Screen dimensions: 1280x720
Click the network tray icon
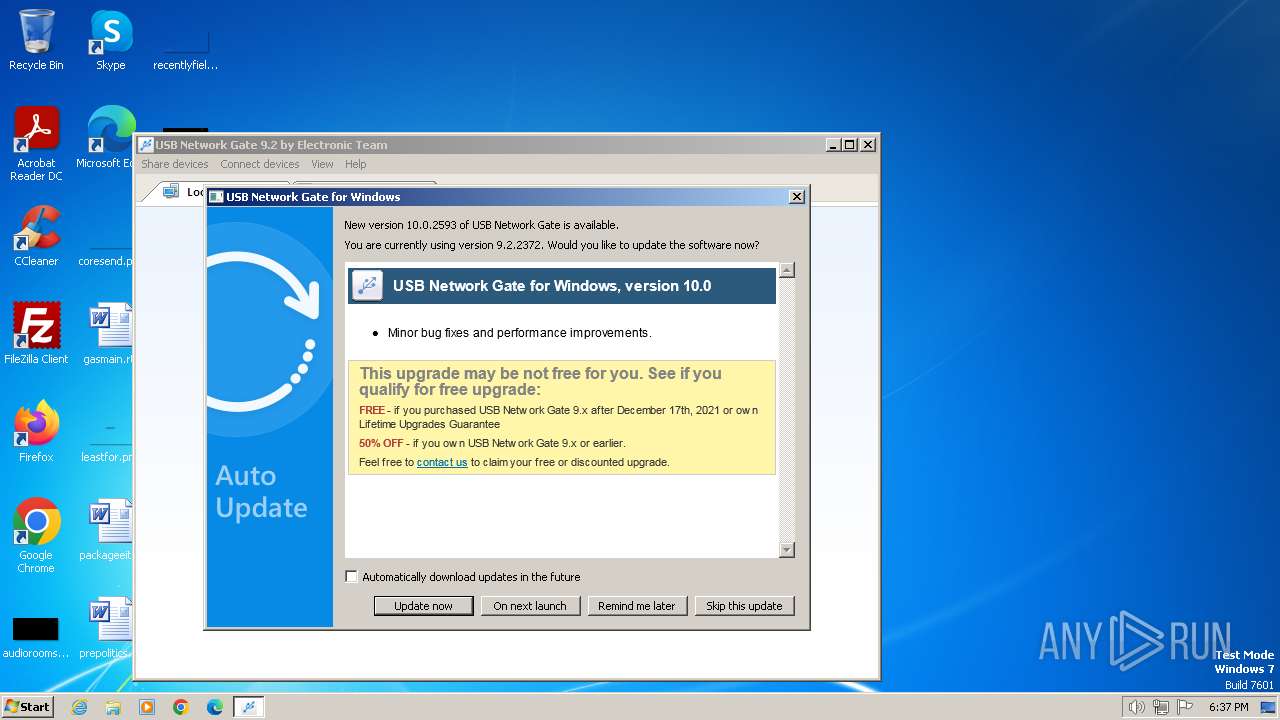click(x=1161, y=707)
